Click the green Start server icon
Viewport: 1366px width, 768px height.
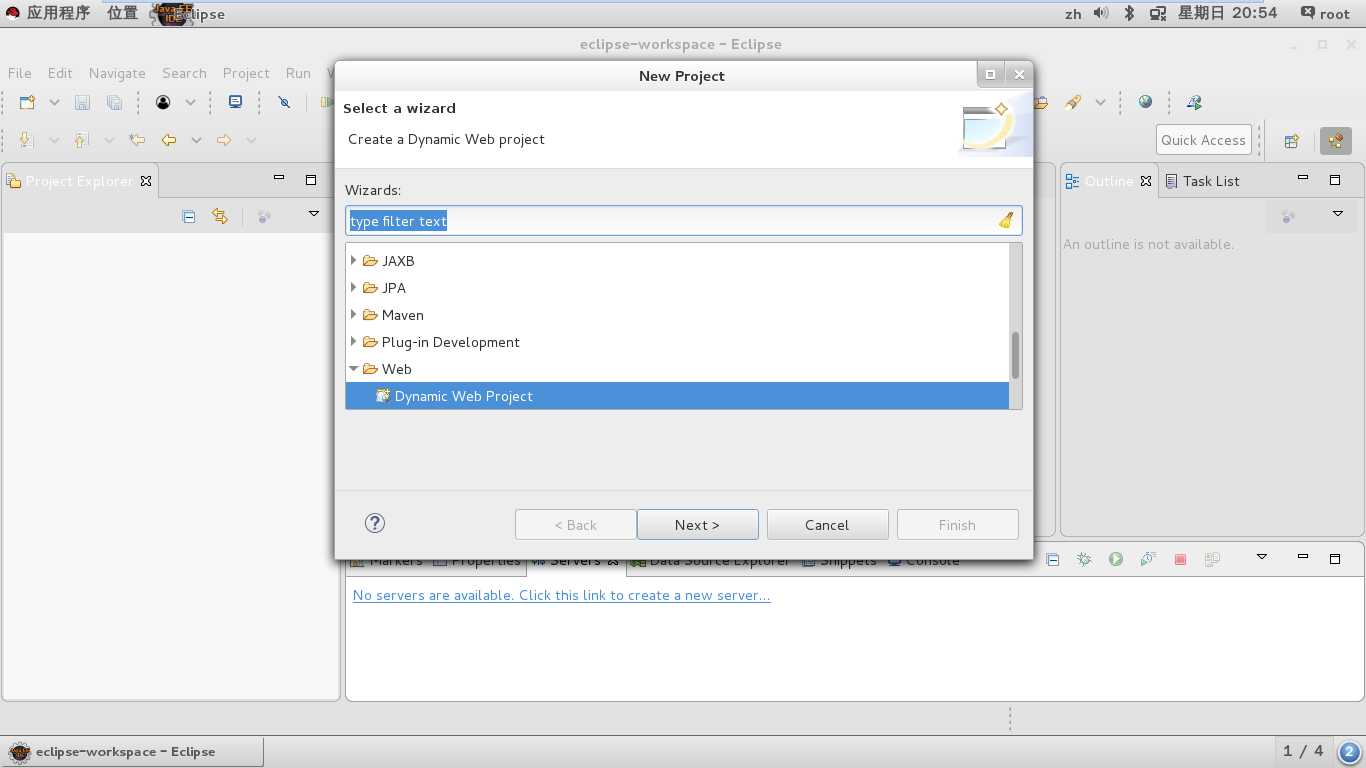(x=1116, y=559)
